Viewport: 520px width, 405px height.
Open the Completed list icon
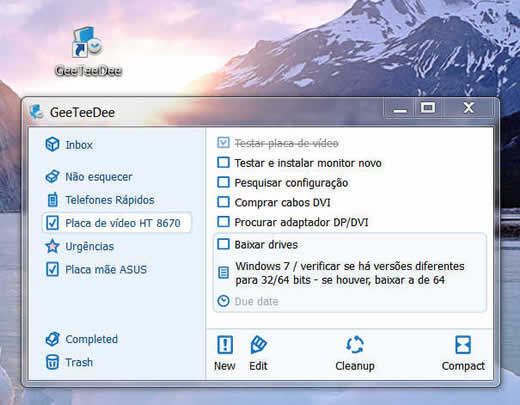click(52, 339)
